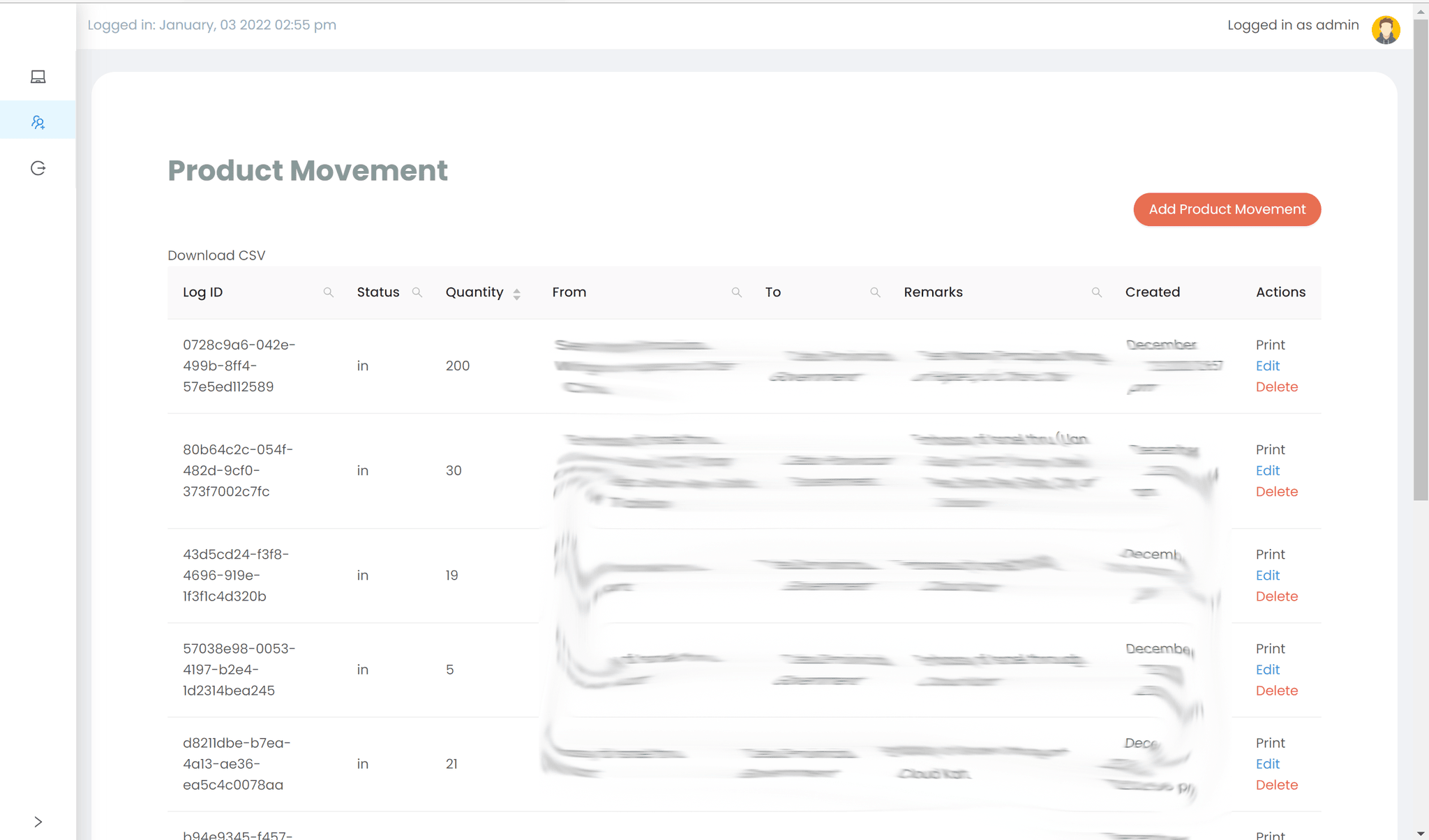
Task: Click the Status column header
Action: pos(378,292)
